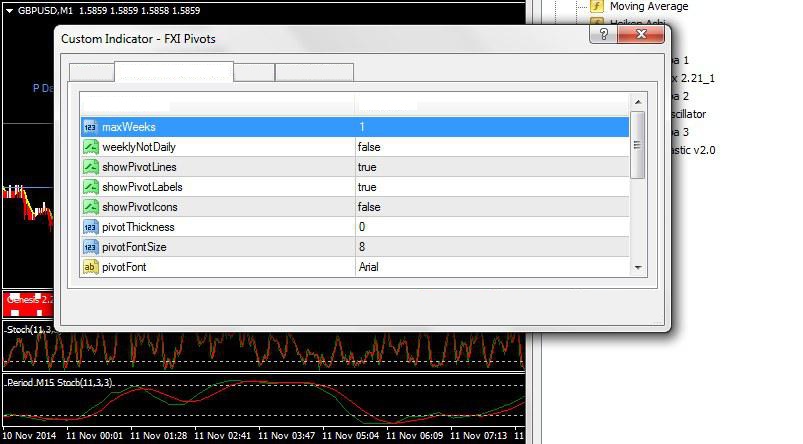Click the string 'ab' icon beside pivotFont
This screenshot has height=444, width=803.
pos(90,267)
